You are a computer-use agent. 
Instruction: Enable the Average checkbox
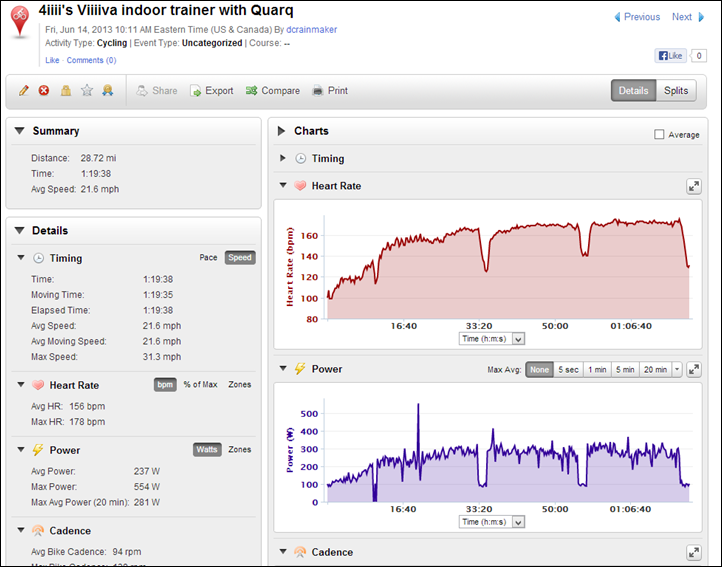pos(659,134)
